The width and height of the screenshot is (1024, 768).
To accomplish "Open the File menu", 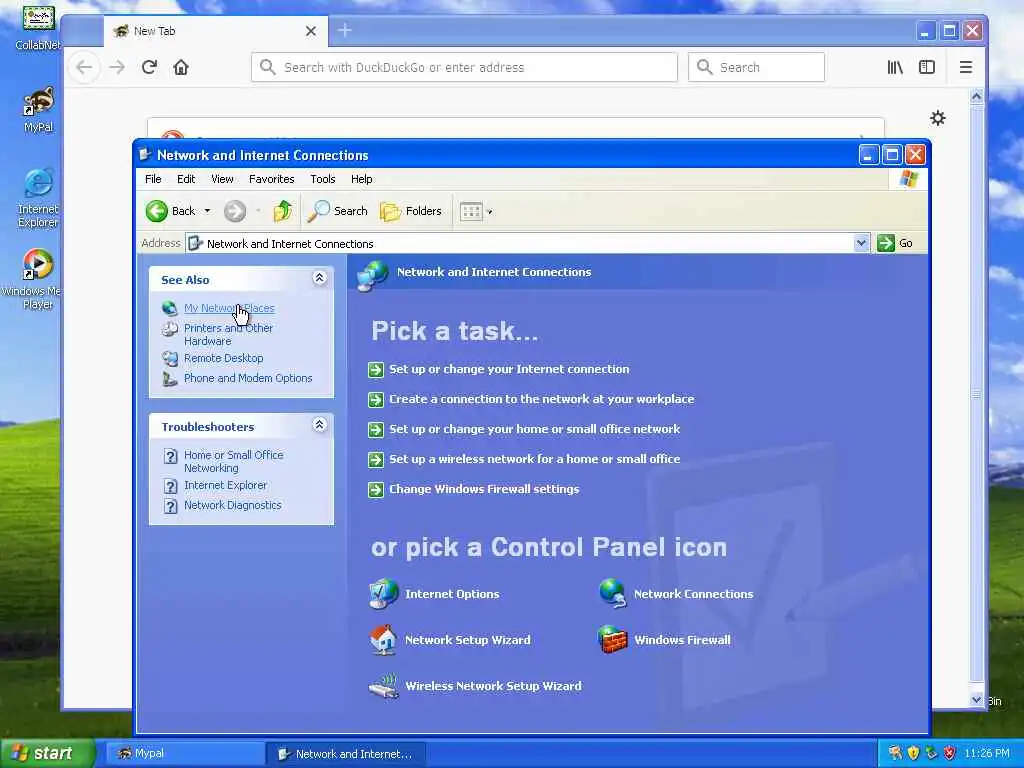I will pyautogui.click(x=153, y=179).
